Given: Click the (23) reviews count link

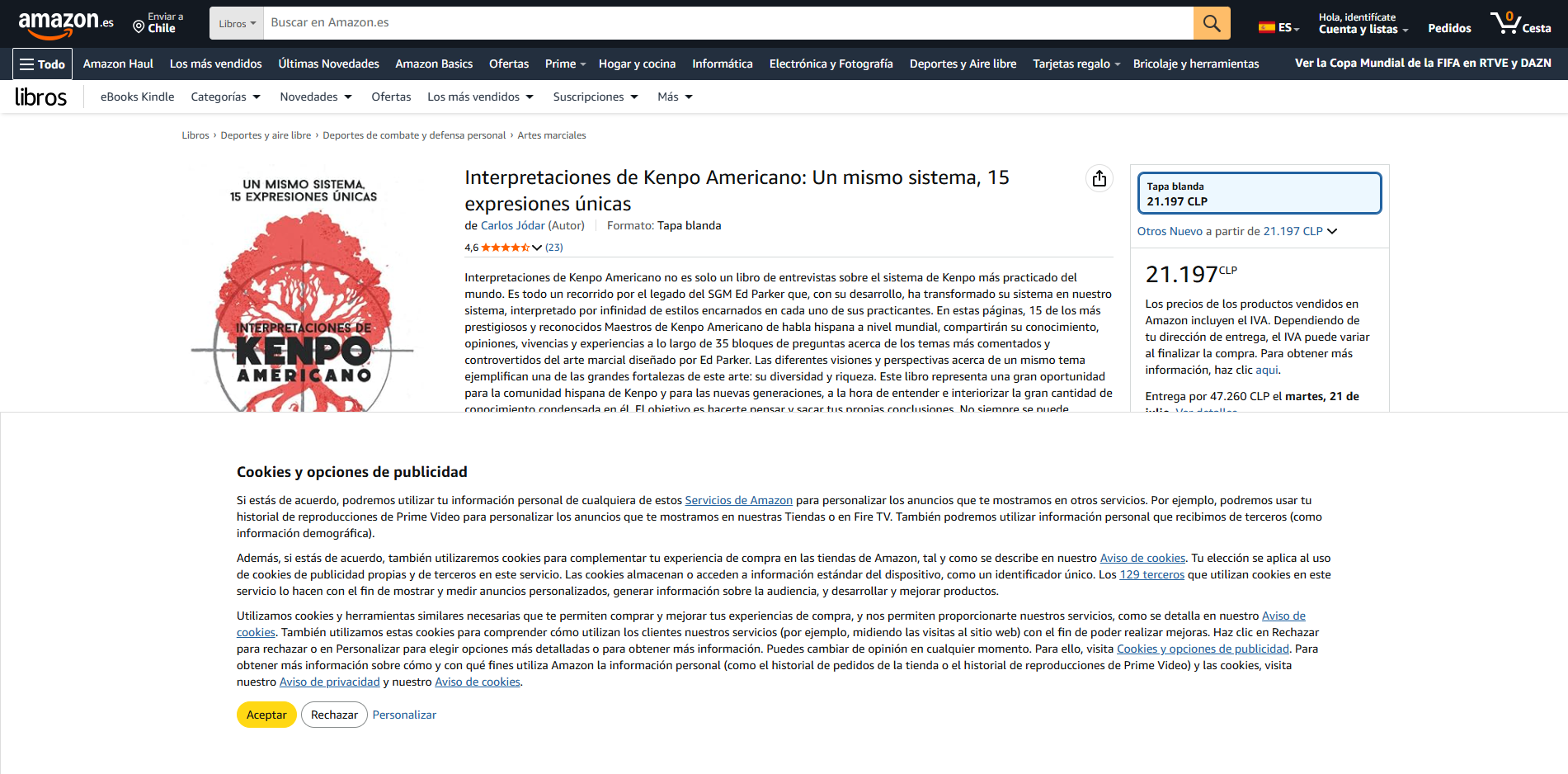Looking at the screenshot, I should pos(554,248).
